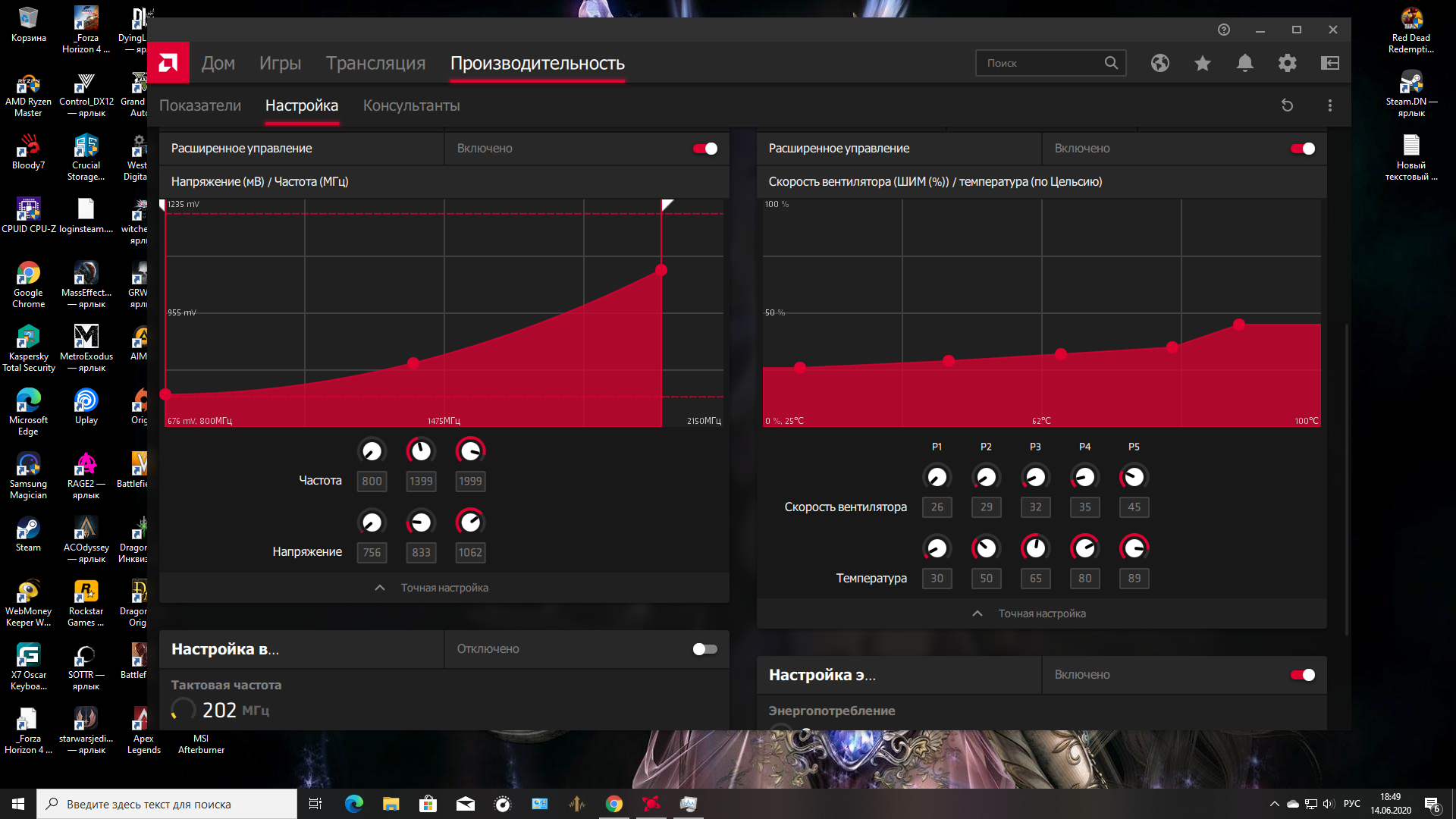This screenshot has height=819, width=1456.
Task: Disable fan speed advanced control toggle
Action: (1302, 149)
